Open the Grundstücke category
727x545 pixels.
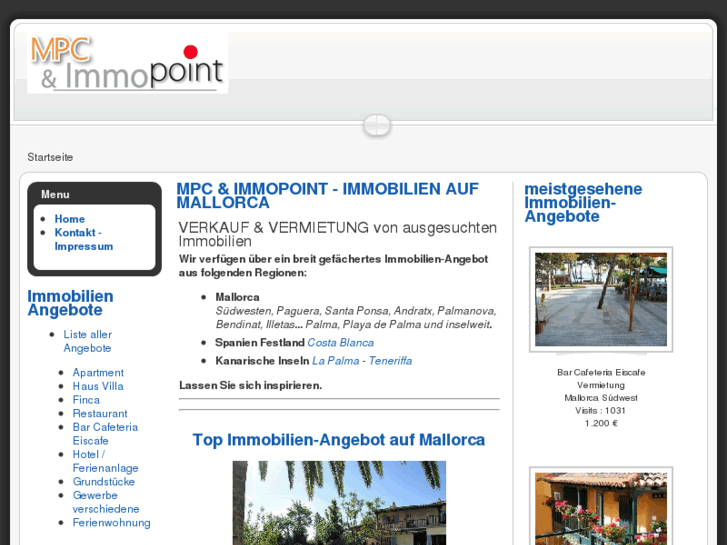tap(104, 481)
